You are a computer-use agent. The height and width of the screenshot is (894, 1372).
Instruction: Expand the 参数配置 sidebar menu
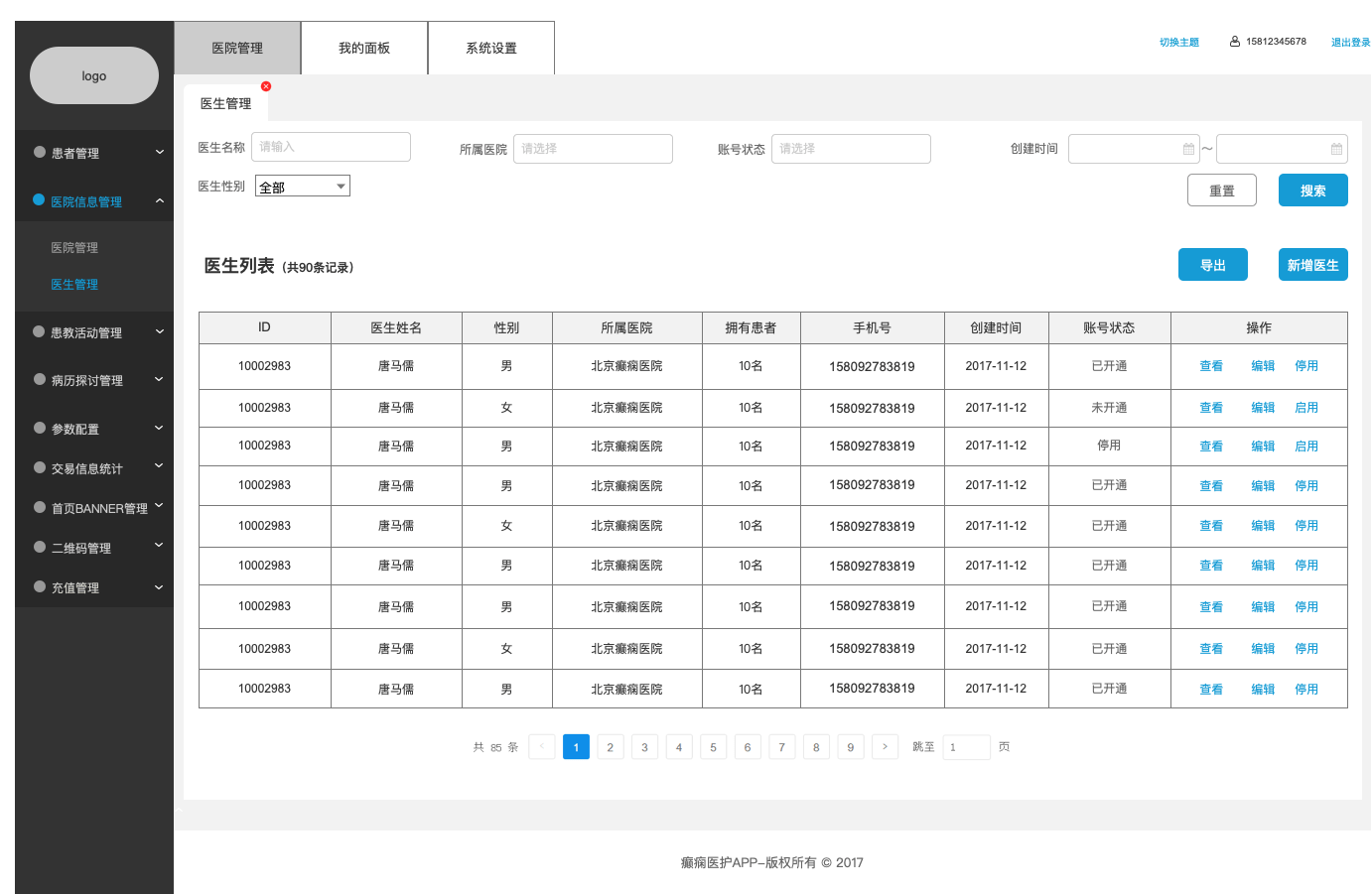160,428
